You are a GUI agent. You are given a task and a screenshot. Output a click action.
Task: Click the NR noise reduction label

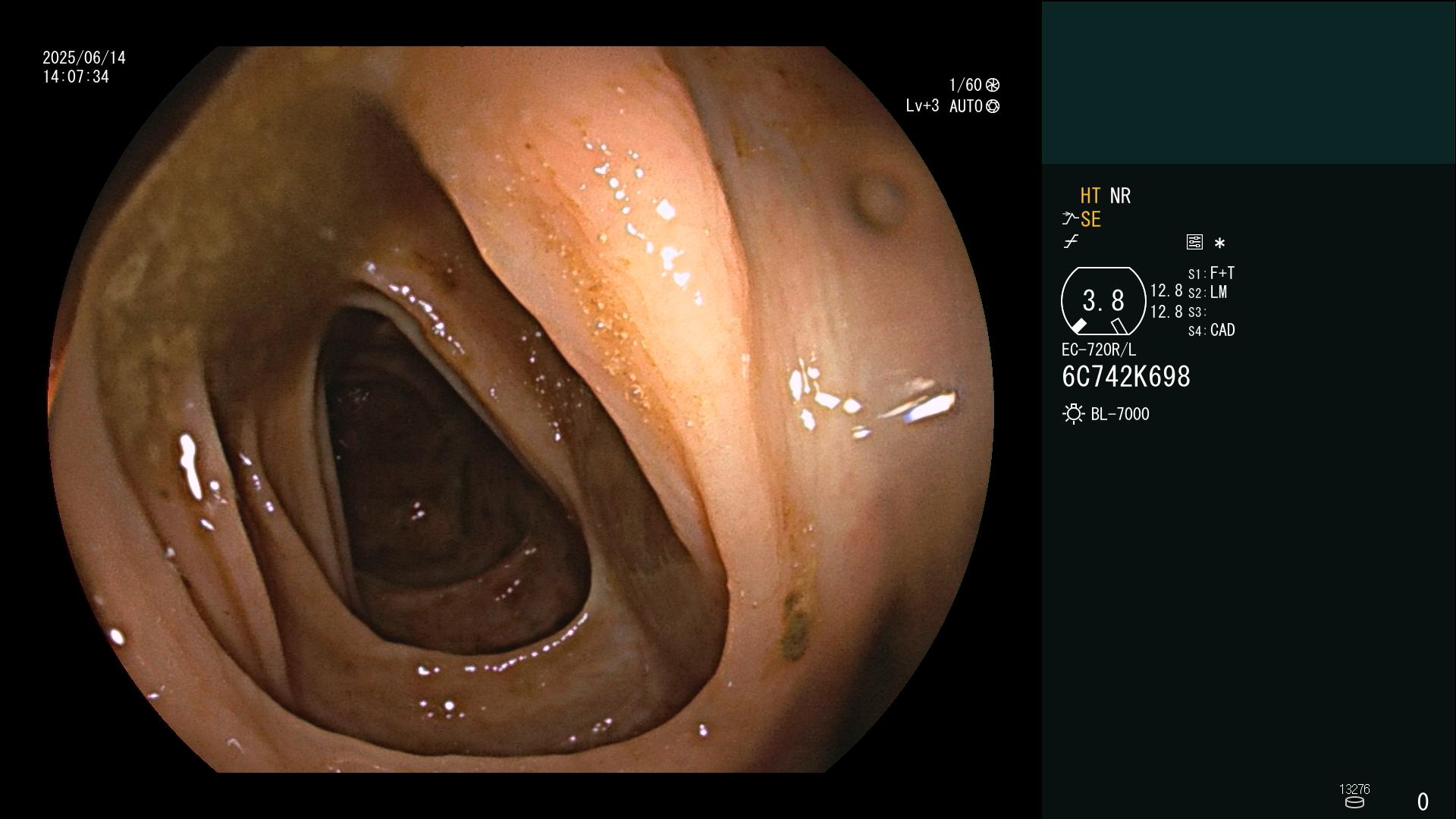coord(1120,196)
